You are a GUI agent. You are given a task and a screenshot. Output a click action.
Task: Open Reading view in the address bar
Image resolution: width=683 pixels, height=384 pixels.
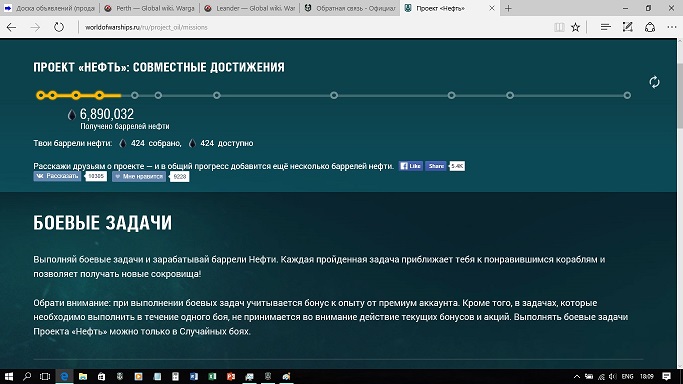(x=559, y=27)
